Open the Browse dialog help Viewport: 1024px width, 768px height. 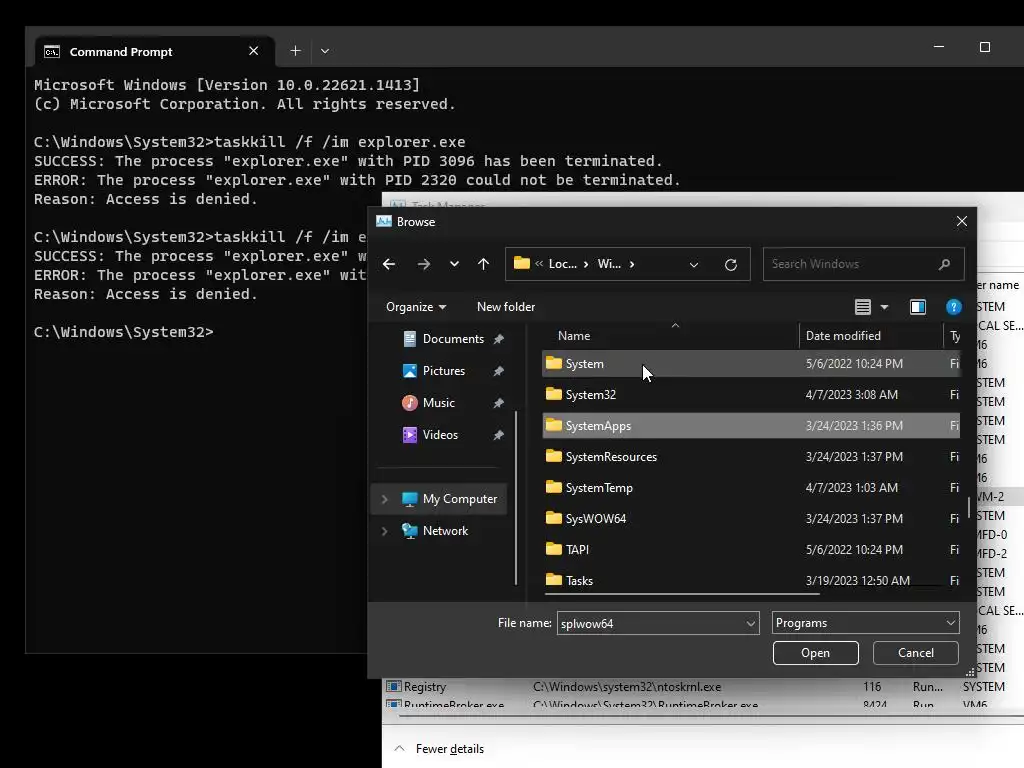click(x=953, y=306)
